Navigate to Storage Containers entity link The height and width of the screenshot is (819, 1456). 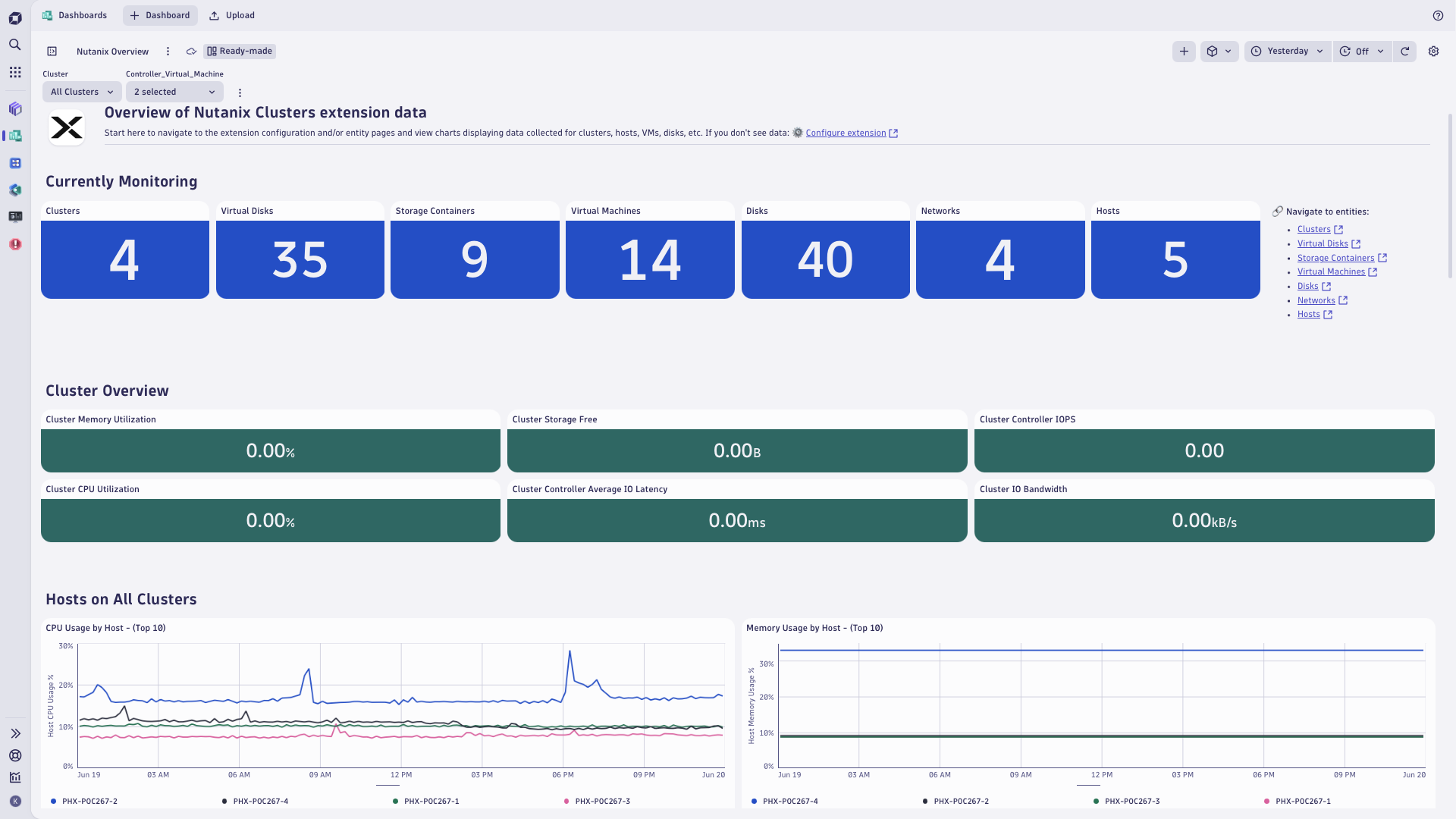[x=1335, y=259]
